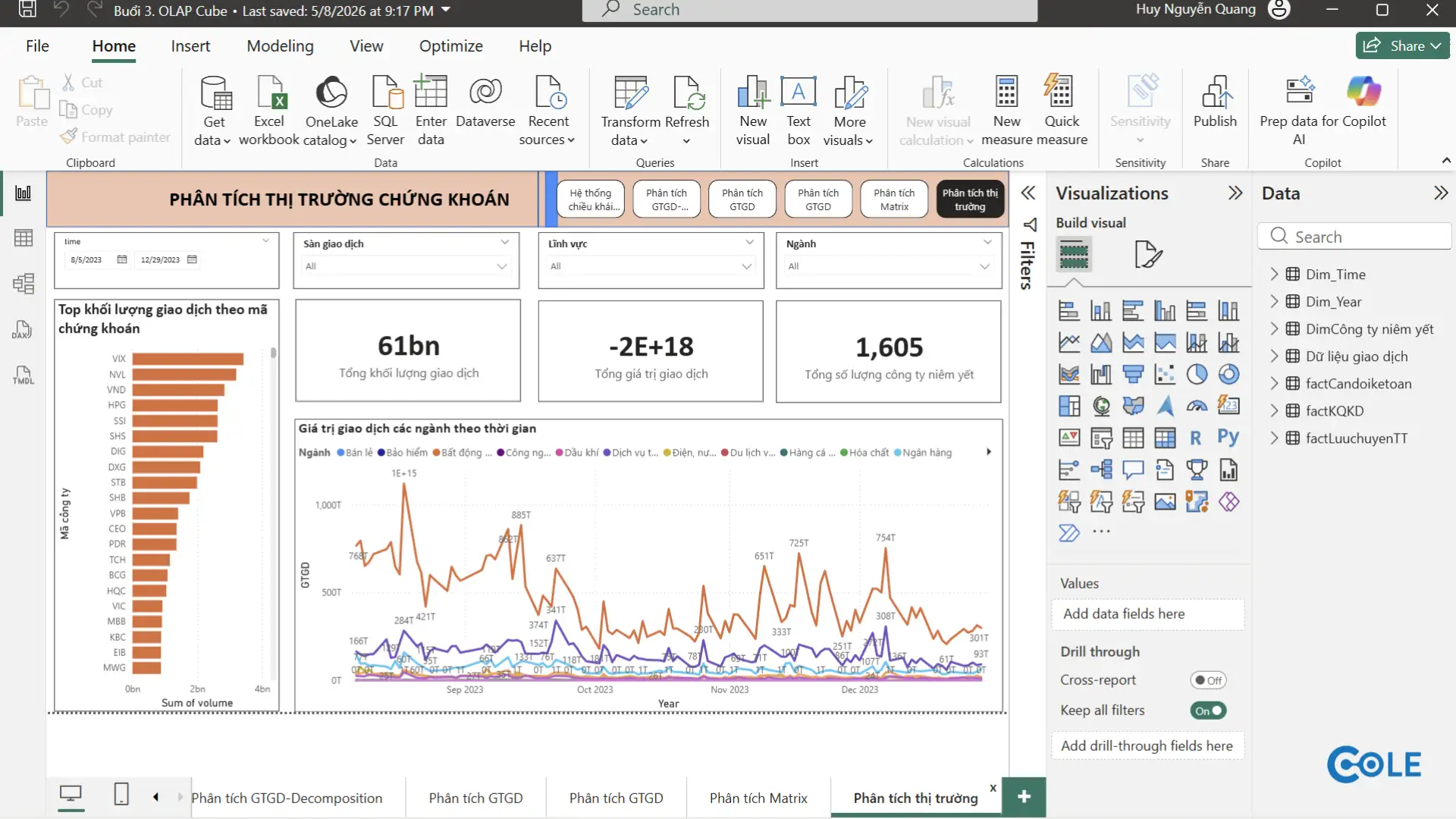The image size is (1456, 819).
Task: Open the Optimize ribbon tab
Action: click(450, 45)
